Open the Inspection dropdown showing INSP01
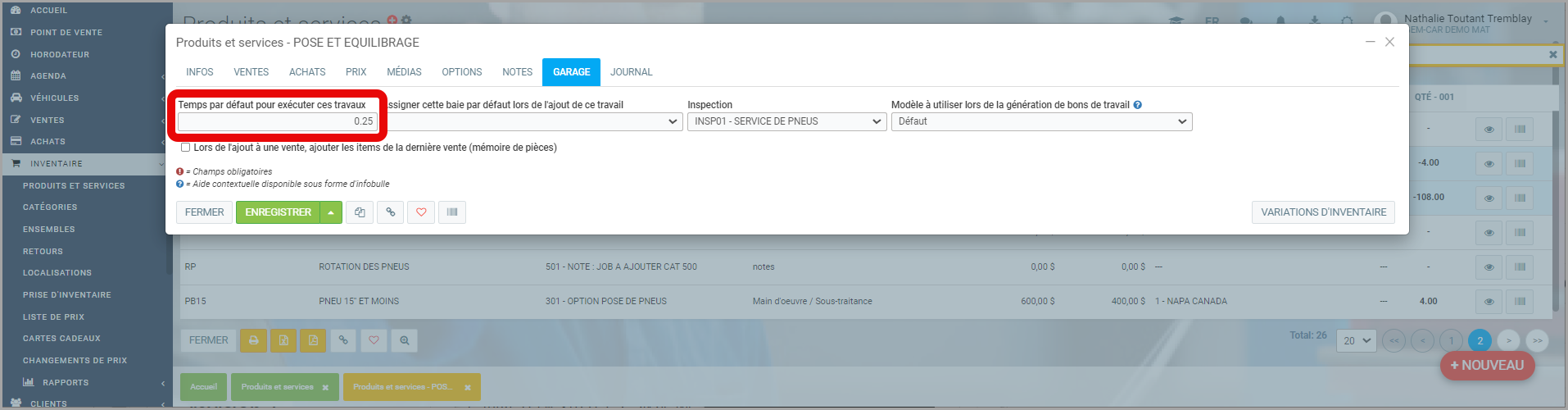The image size is (1568, 410). pos(786,121)
